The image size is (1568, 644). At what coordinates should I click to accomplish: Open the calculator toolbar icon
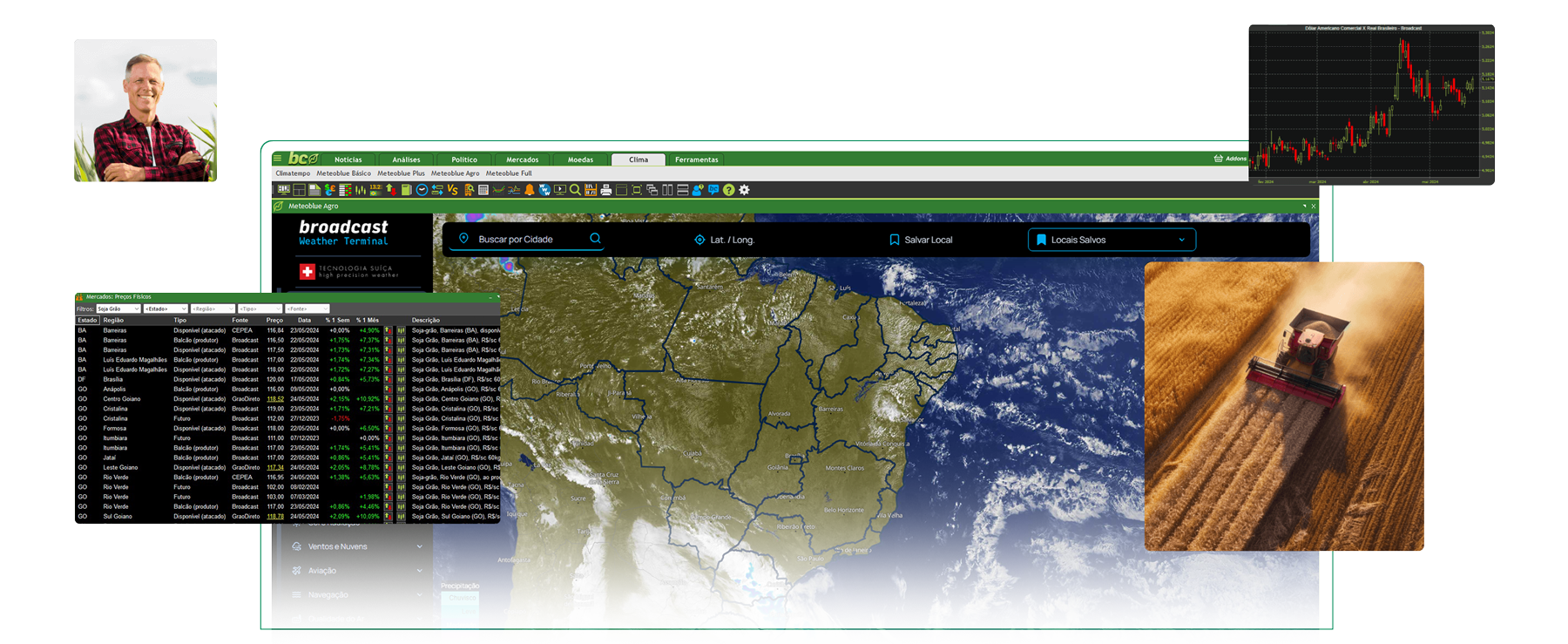[x=483, y=190]
